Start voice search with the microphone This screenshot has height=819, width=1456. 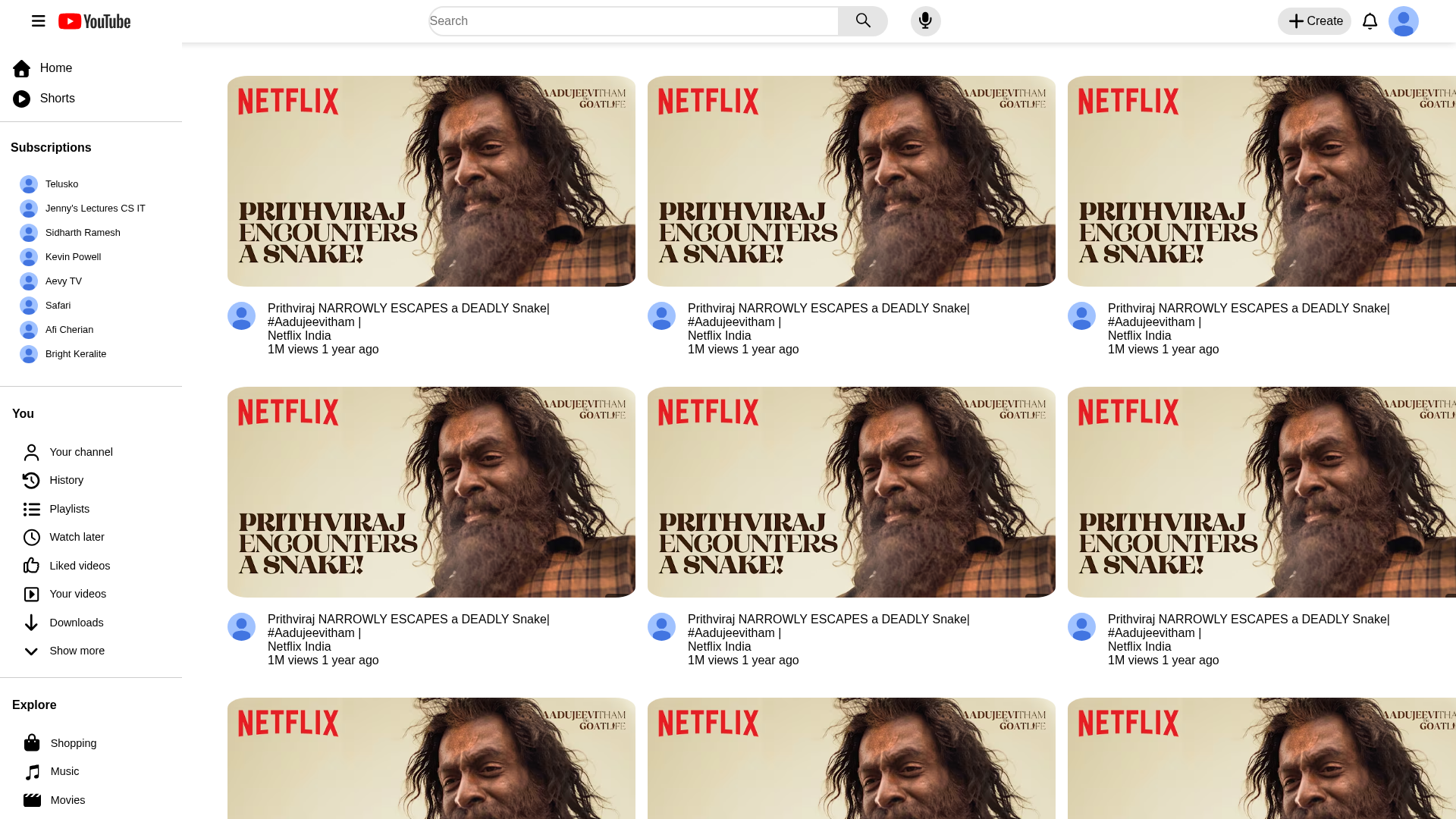tap(925, 21)
